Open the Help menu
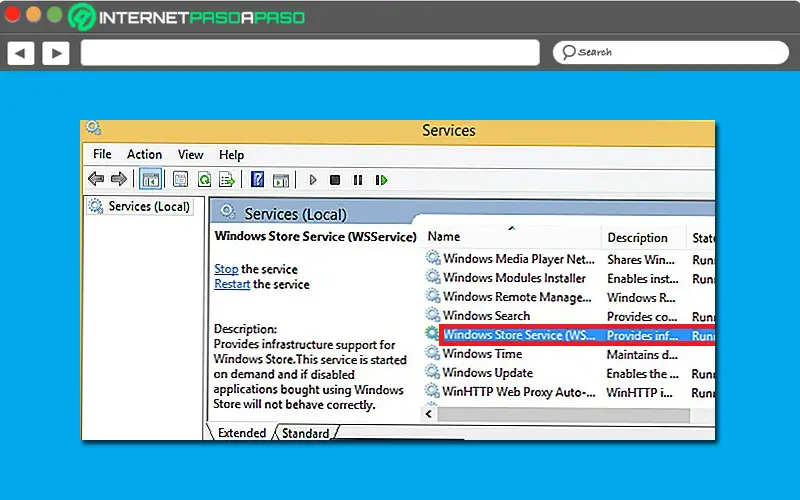800x500 pixels. click(x=231, y=155)
